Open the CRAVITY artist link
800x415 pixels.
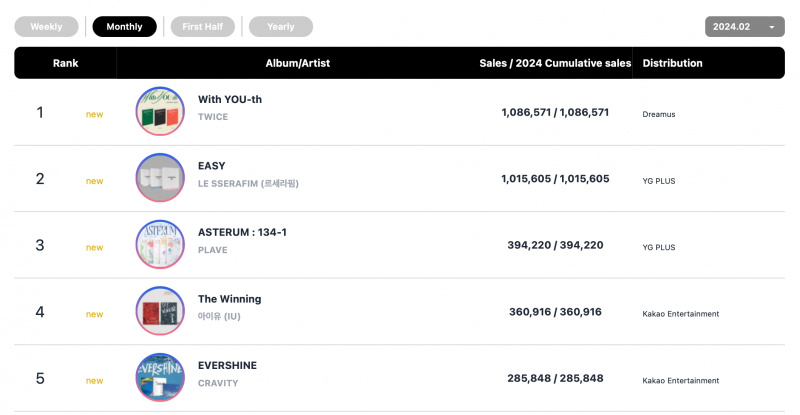point(218,383)
